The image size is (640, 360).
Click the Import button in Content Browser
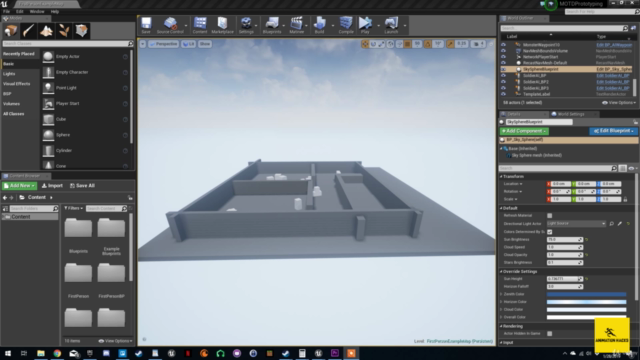pos(52,186)
